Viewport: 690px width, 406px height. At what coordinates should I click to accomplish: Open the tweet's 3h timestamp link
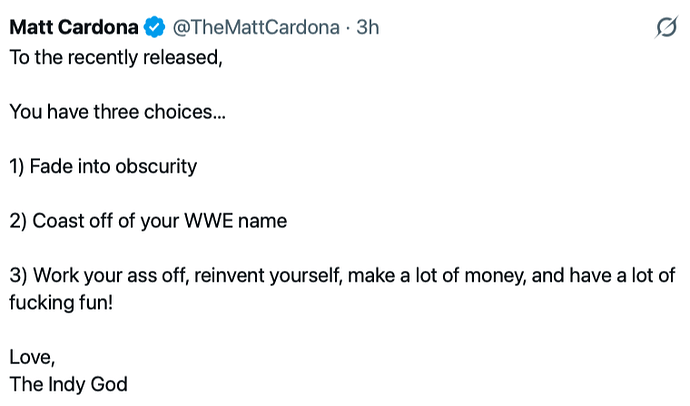(367, 27)
